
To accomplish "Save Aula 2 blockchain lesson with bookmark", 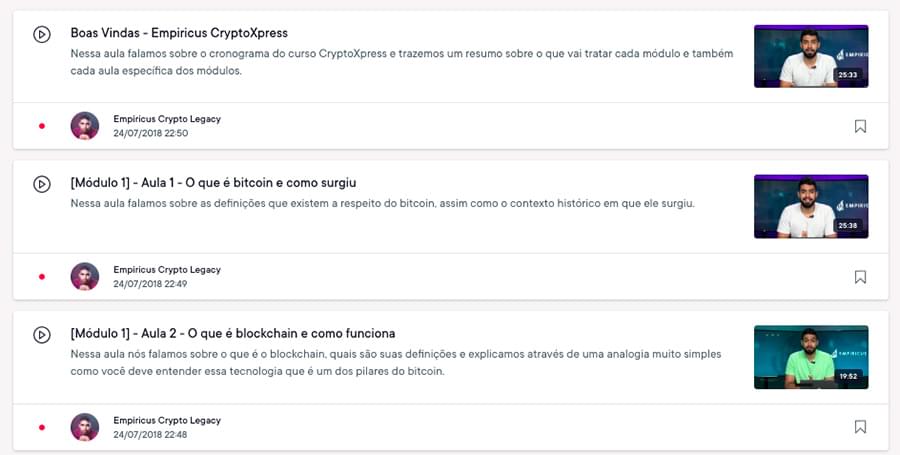I will 860,427.
